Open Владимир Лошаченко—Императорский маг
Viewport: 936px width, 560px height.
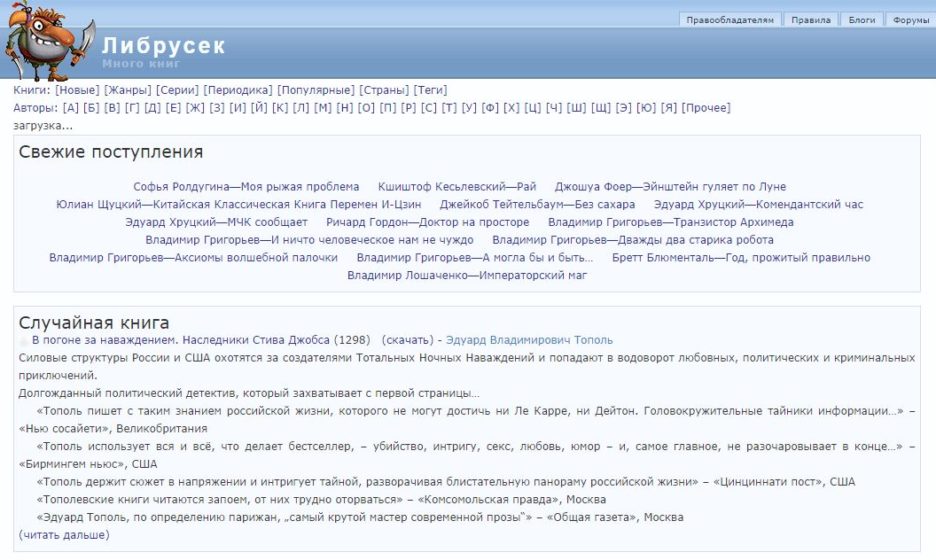pyautogui.click(x=467, y=275)
